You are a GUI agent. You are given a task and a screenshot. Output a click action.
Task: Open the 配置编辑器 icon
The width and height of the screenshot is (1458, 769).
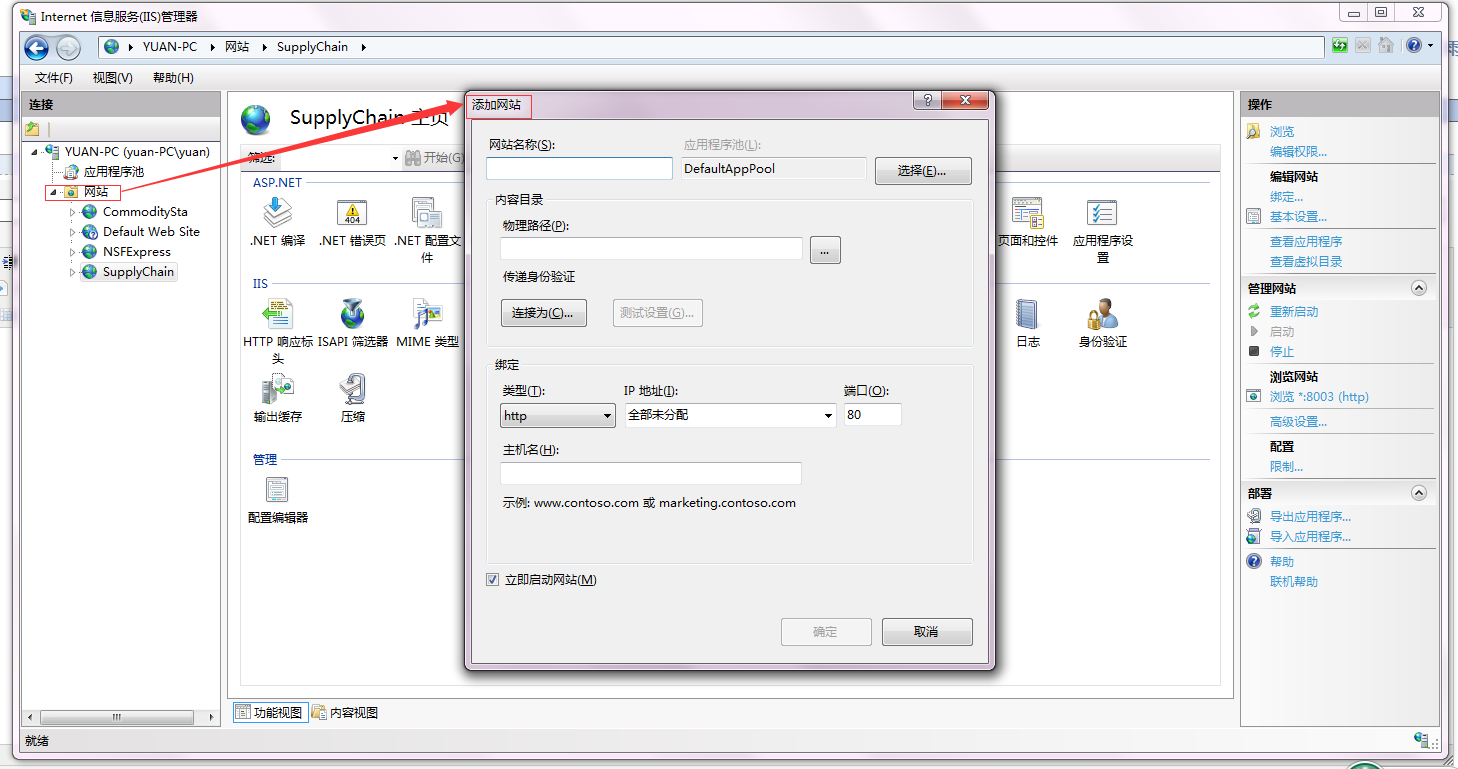277,489
